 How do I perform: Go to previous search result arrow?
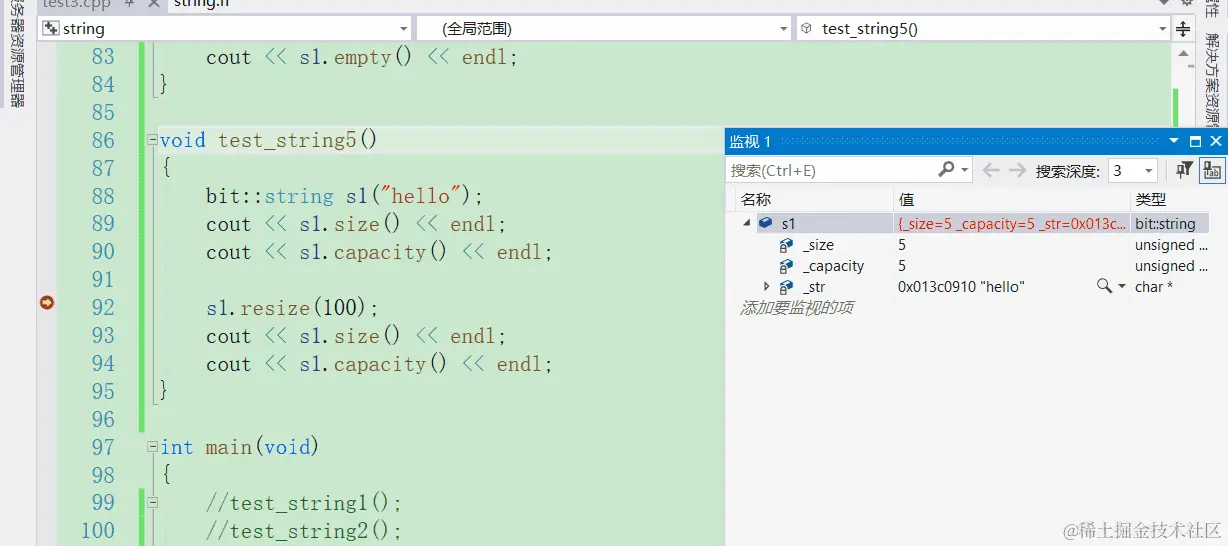click(991, 170)
